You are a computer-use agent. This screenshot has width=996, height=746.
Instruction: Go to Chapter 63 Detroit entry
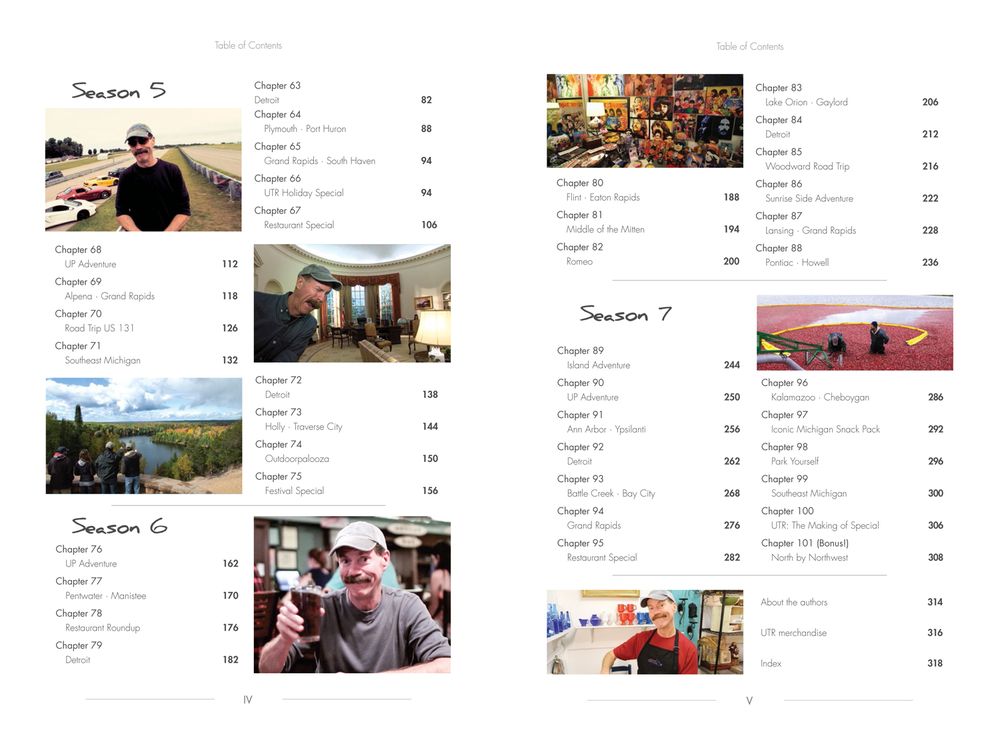343,93
